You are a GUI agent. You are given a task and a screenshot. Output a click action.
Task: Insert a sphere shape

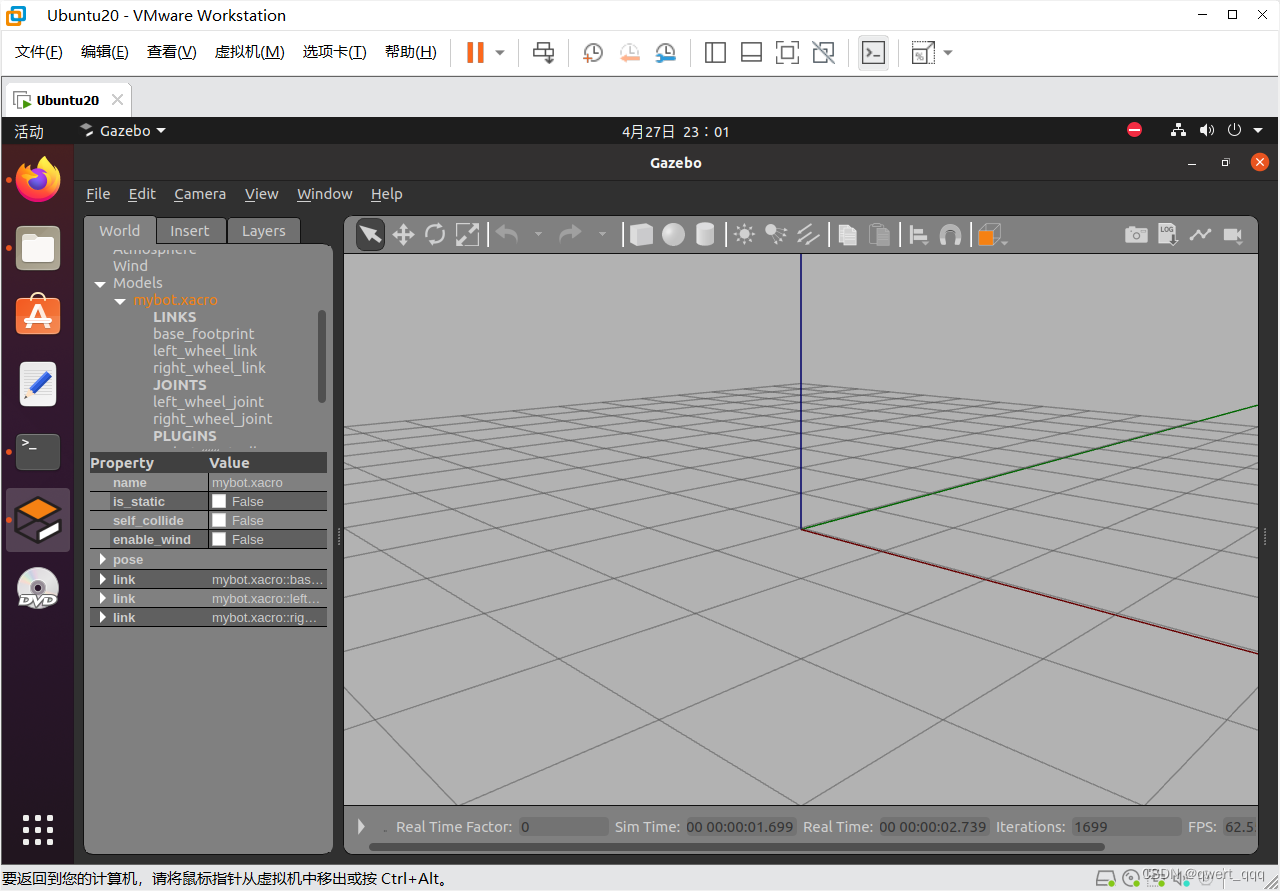pos(673,234)
